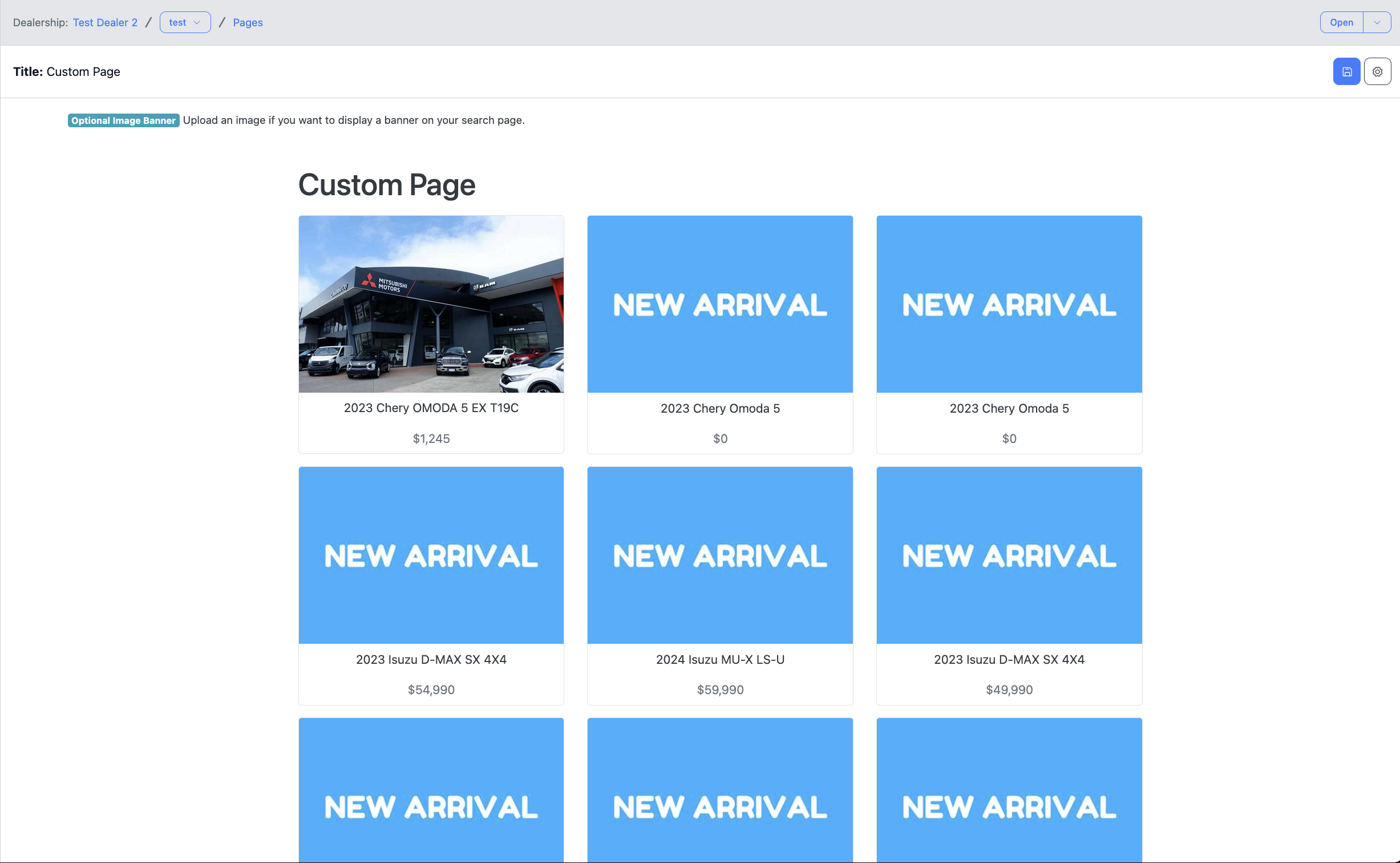Screen dimensions: 1400x863
Task: Click the $59,990 price label
Action: pos(720,689)
